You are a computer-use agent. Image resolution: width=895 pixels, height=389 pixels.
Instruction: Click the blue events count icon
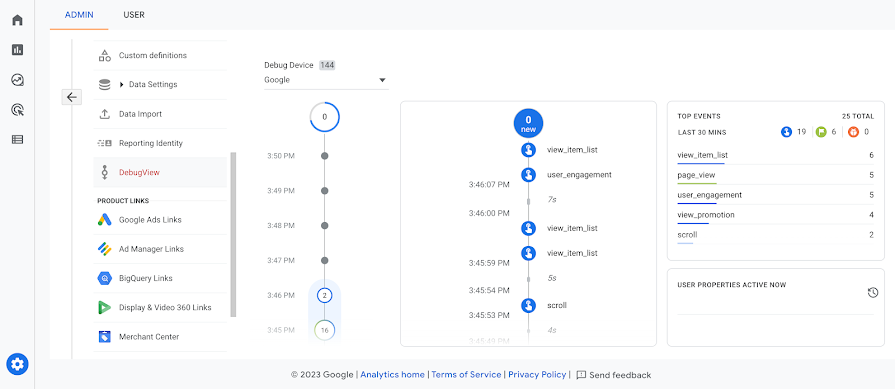pos(787,132)
